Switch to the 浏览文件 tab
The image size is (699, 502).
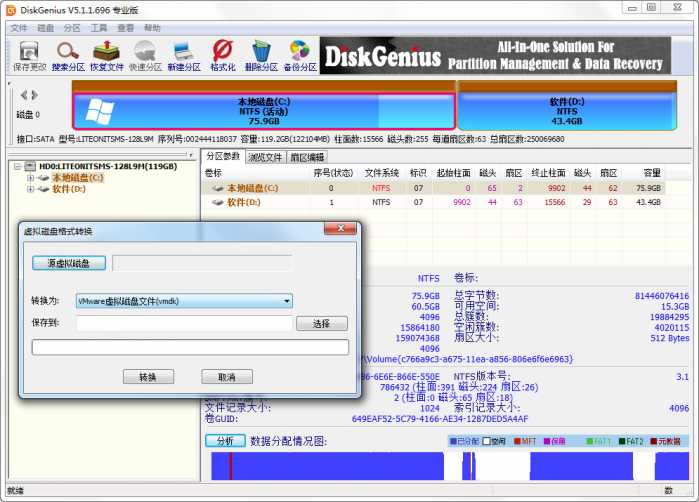265,157
